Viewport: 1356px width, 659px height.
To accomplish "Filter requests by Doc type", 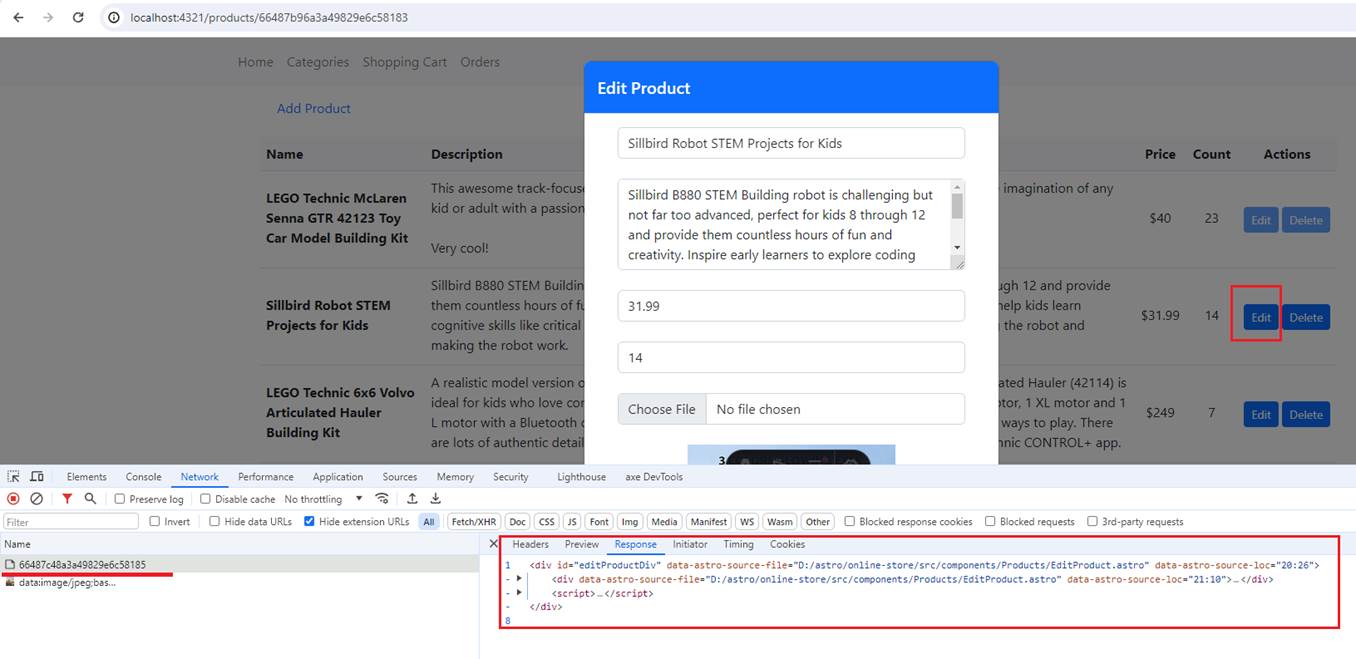I will (517, 521).
